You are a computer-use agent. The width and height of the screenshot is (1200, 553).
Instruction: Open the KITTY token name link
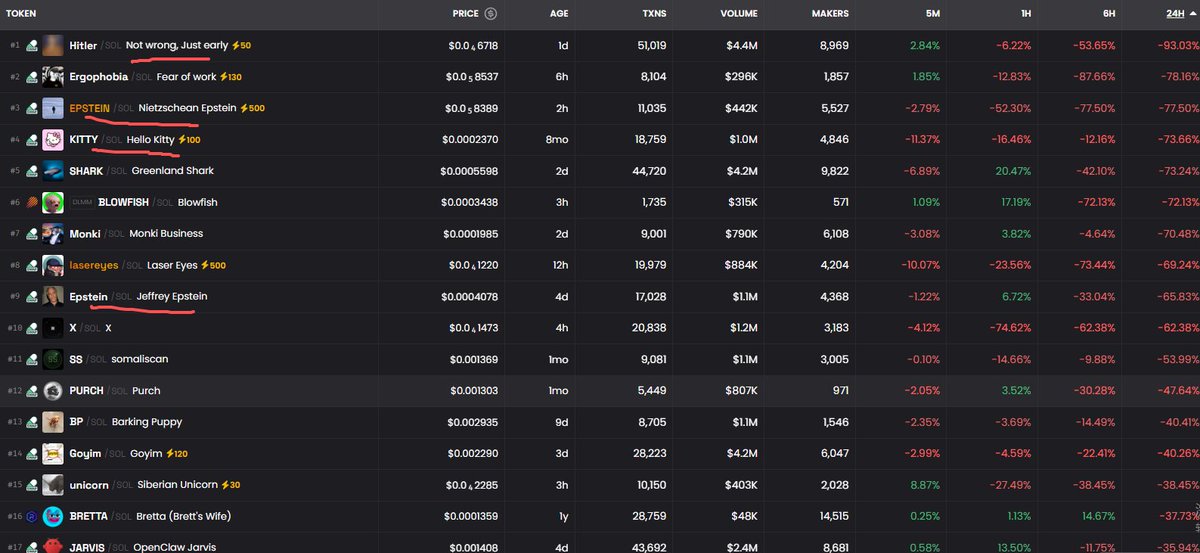click(x=83, y=139)
